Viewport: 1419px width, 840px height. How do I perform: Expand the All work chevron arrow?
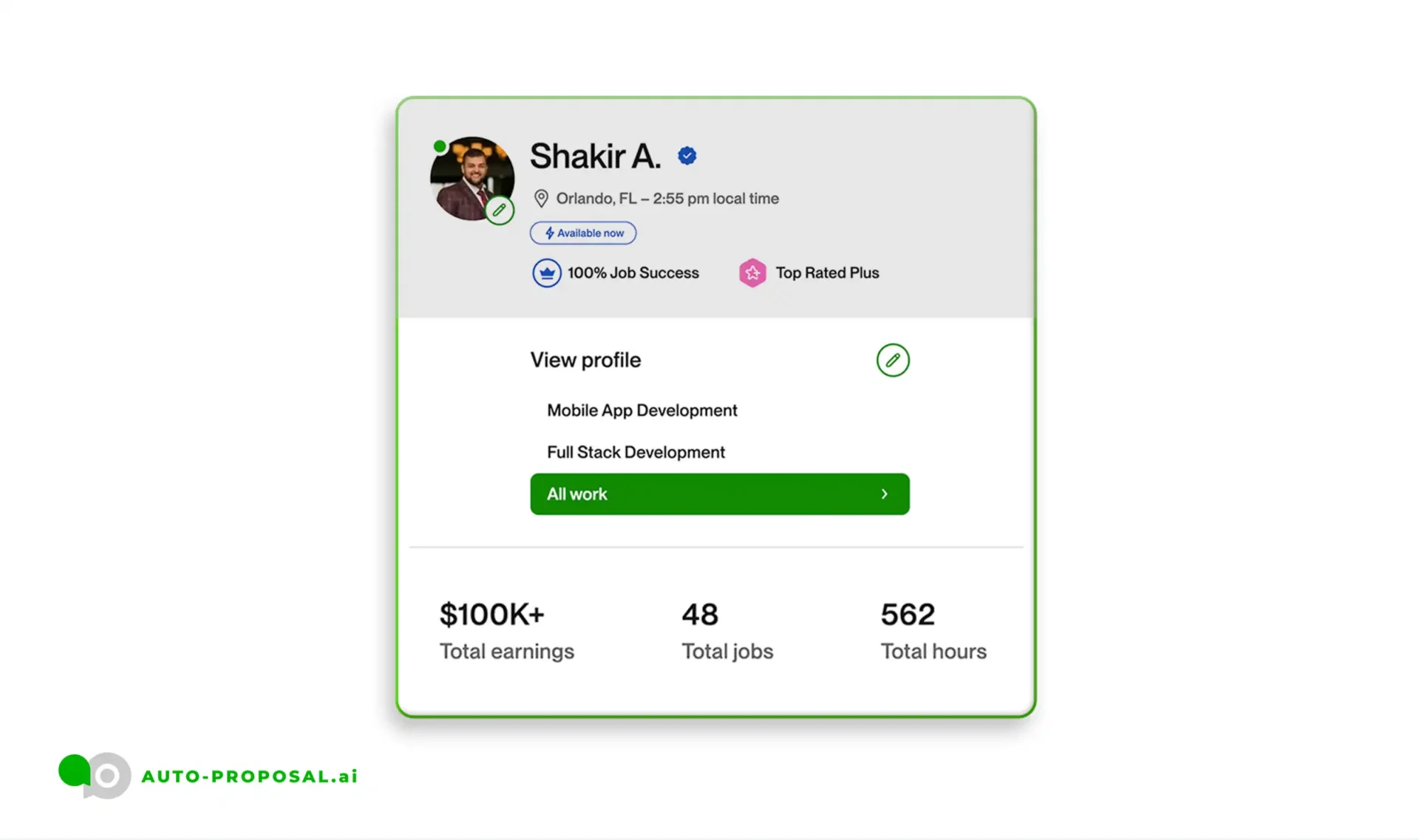pos(884,494)
